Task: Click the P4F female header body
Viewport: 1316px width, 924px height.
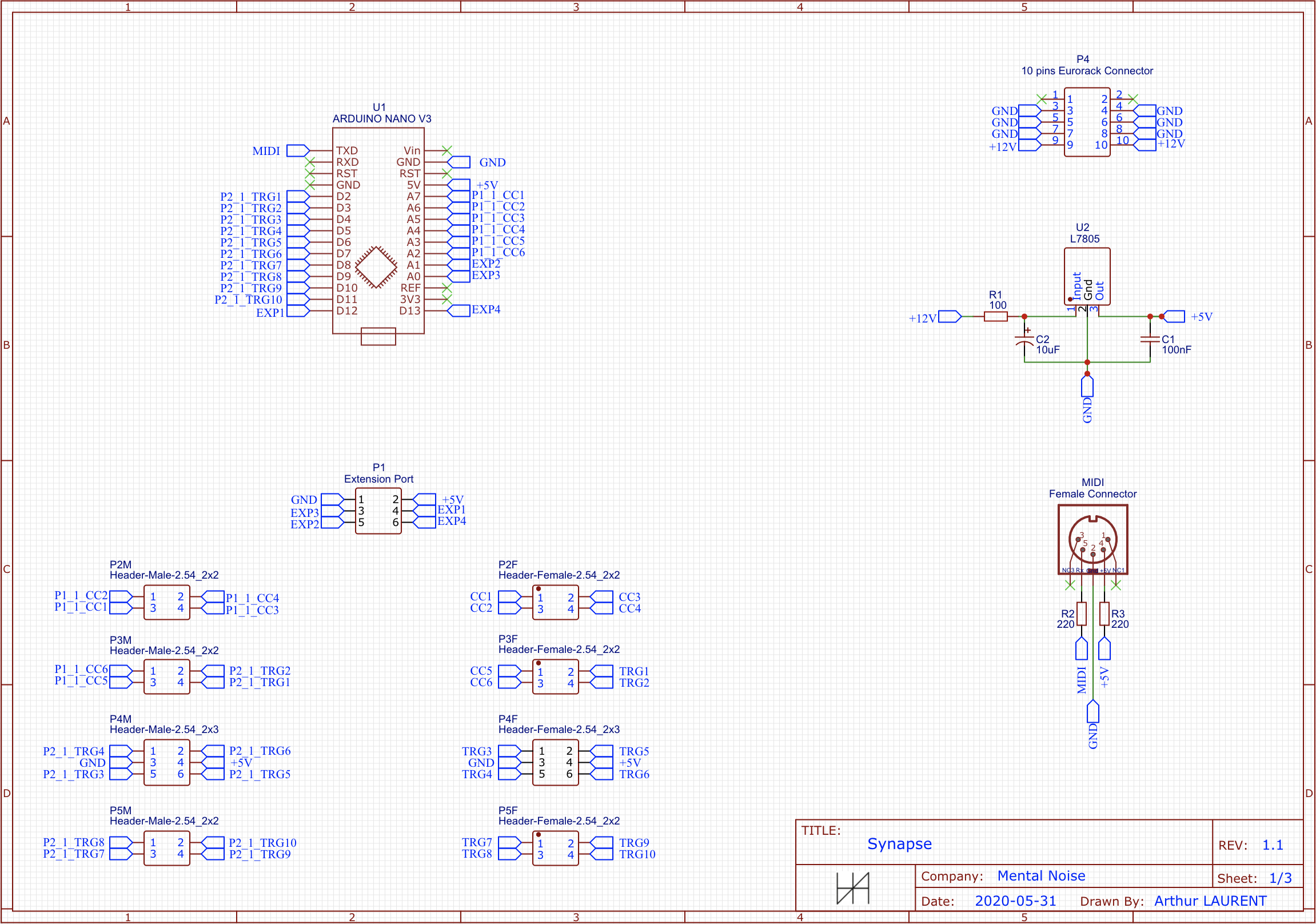Action: (x=555, y=762)
